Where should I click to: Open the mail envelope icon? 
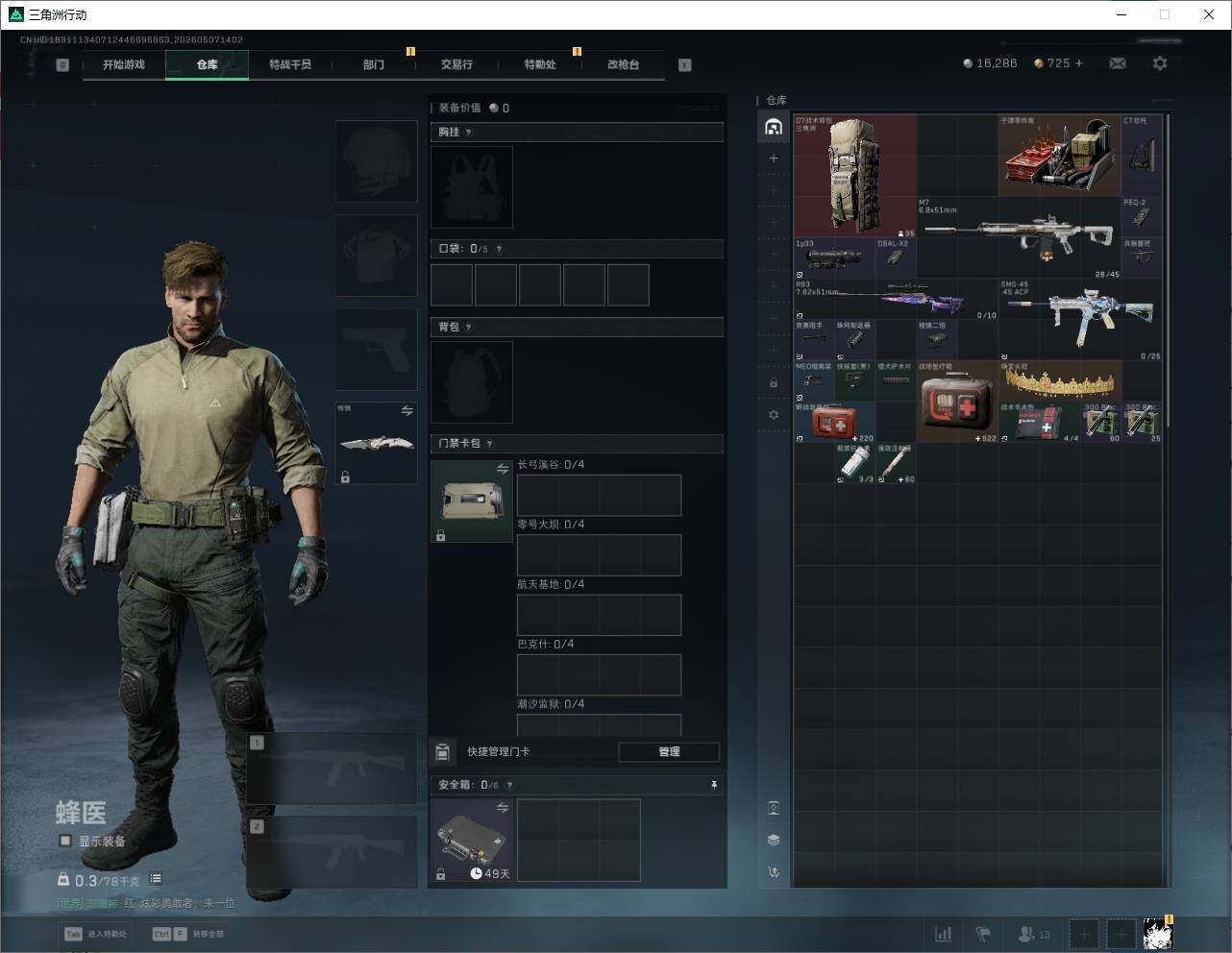pos(1118,63)
